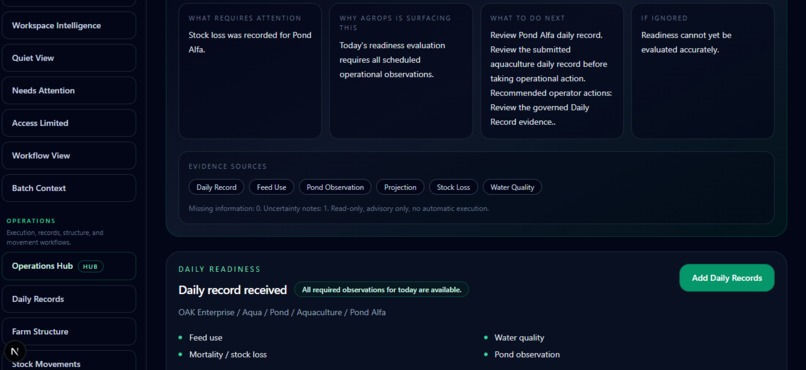The image size is (806, 370).
Task: Click the round N logo icon
Action: (15, 352)
